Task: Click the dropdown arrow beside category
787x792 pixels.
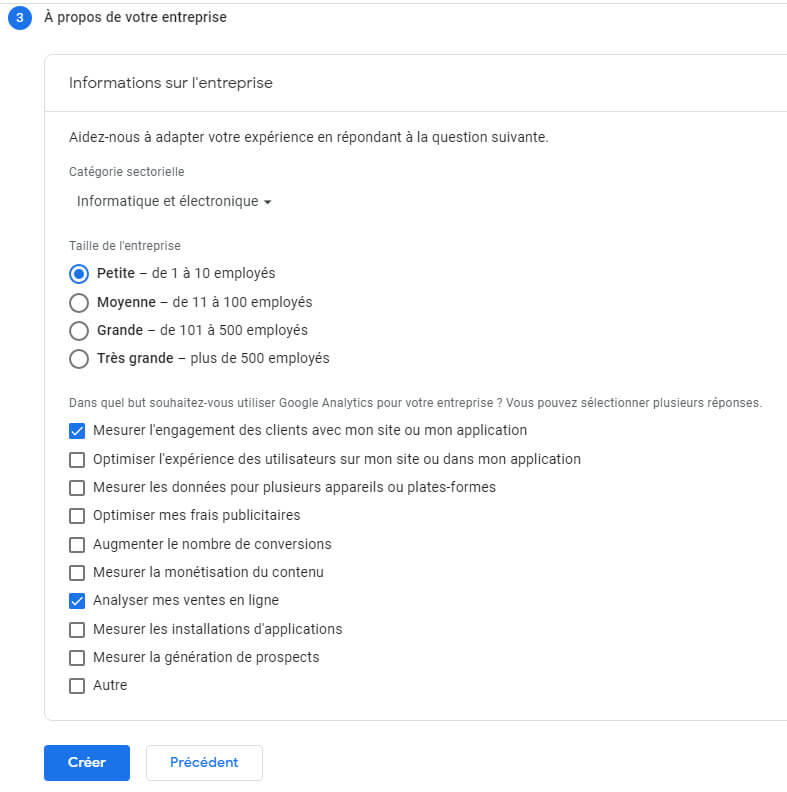Action: 268,202
